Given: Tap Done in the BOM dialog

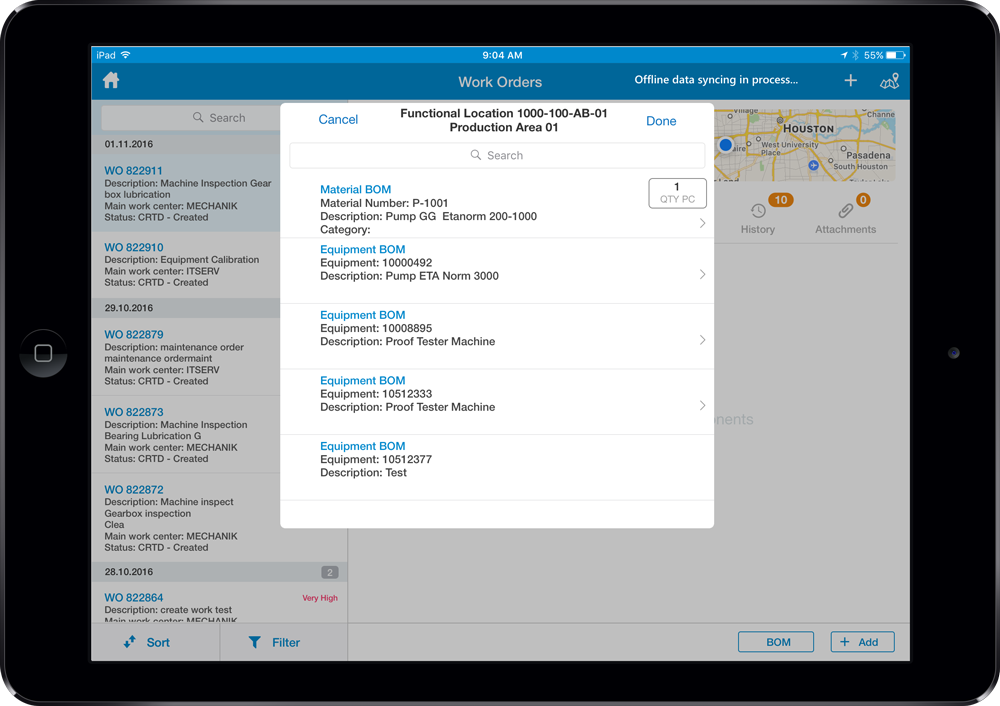Looking at the screenshot, I should coord(661,121).
